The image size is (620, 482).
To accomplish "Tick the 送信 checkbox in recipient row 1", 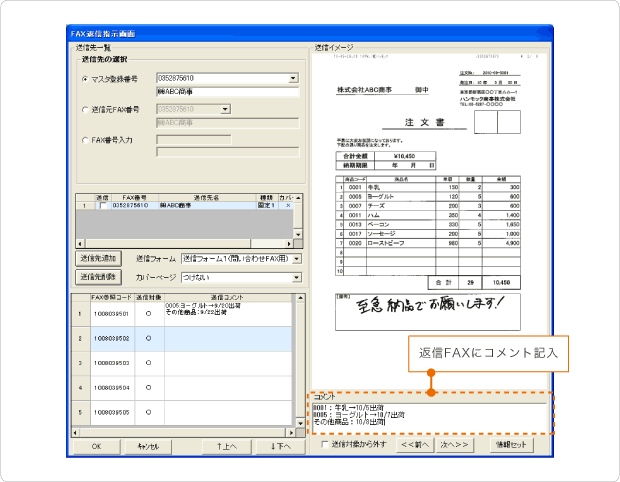I will tap(103, 206).
